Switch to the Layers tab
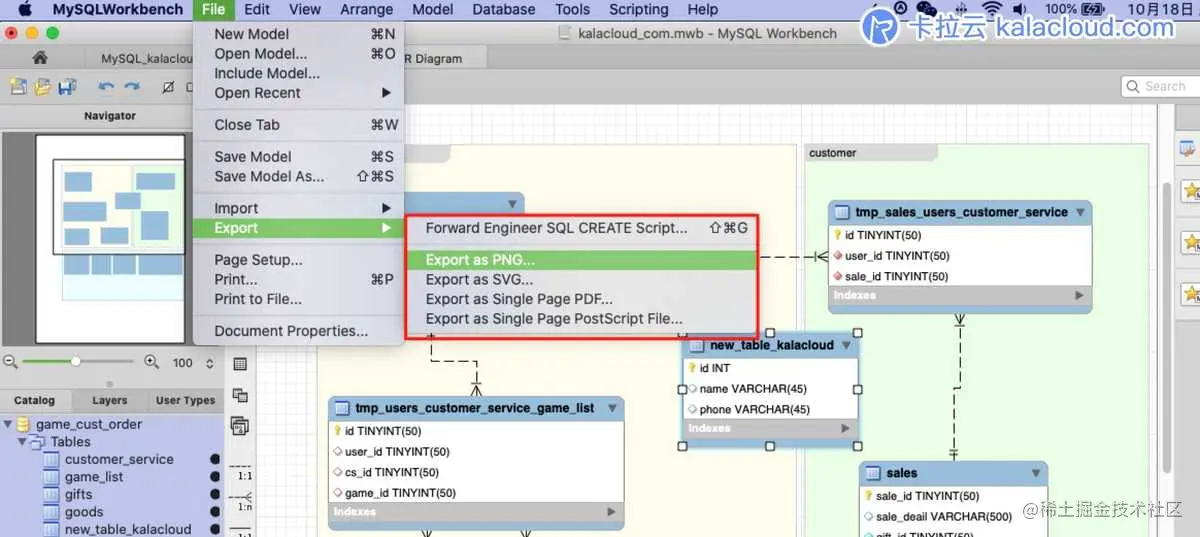 (110, 400)
